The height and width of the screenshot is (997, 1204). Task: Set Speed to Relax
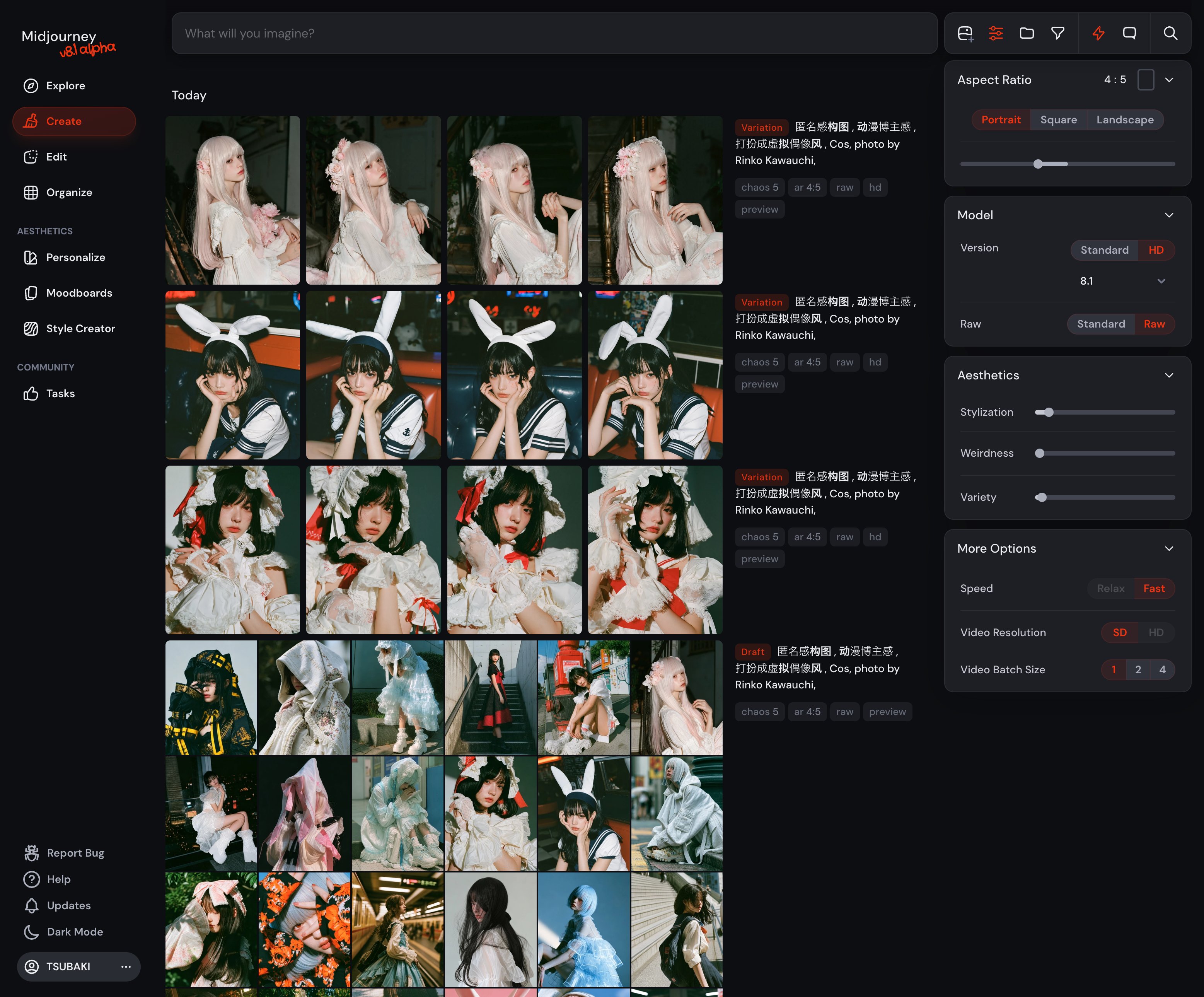[x=1110, y=589]
